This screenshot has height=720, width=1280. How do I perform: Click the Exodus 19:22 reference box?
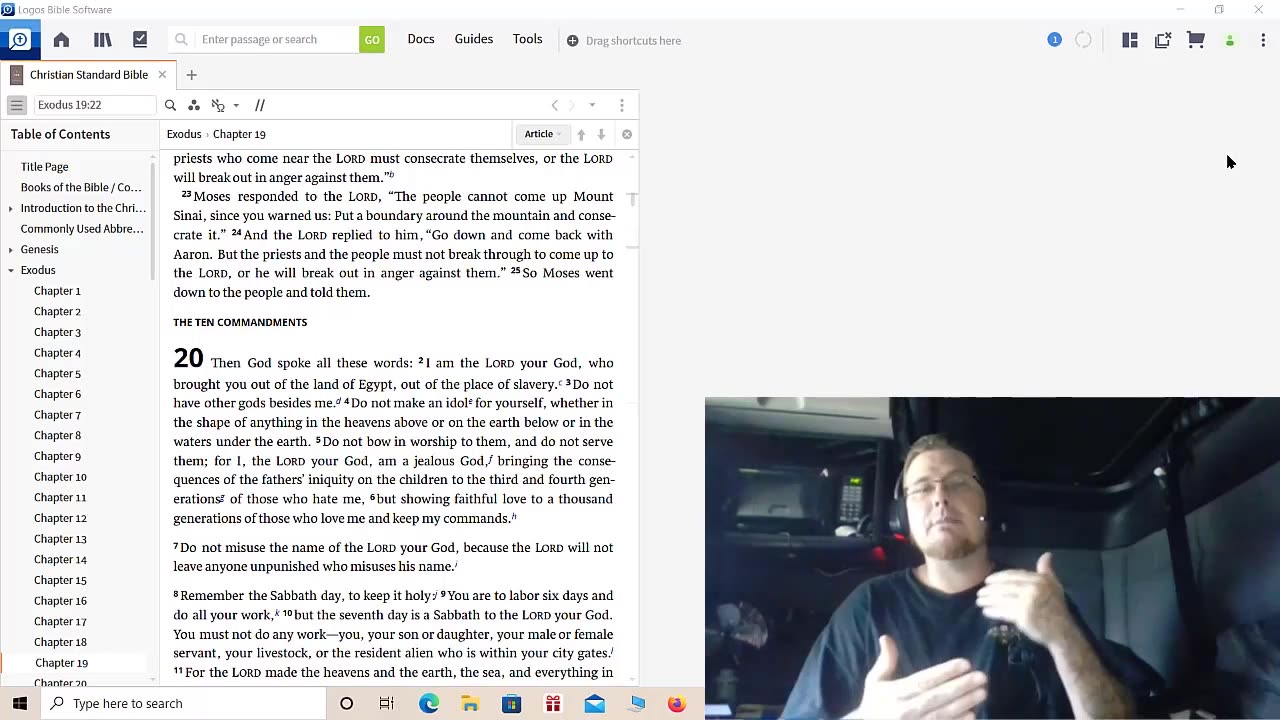point(94,105)
